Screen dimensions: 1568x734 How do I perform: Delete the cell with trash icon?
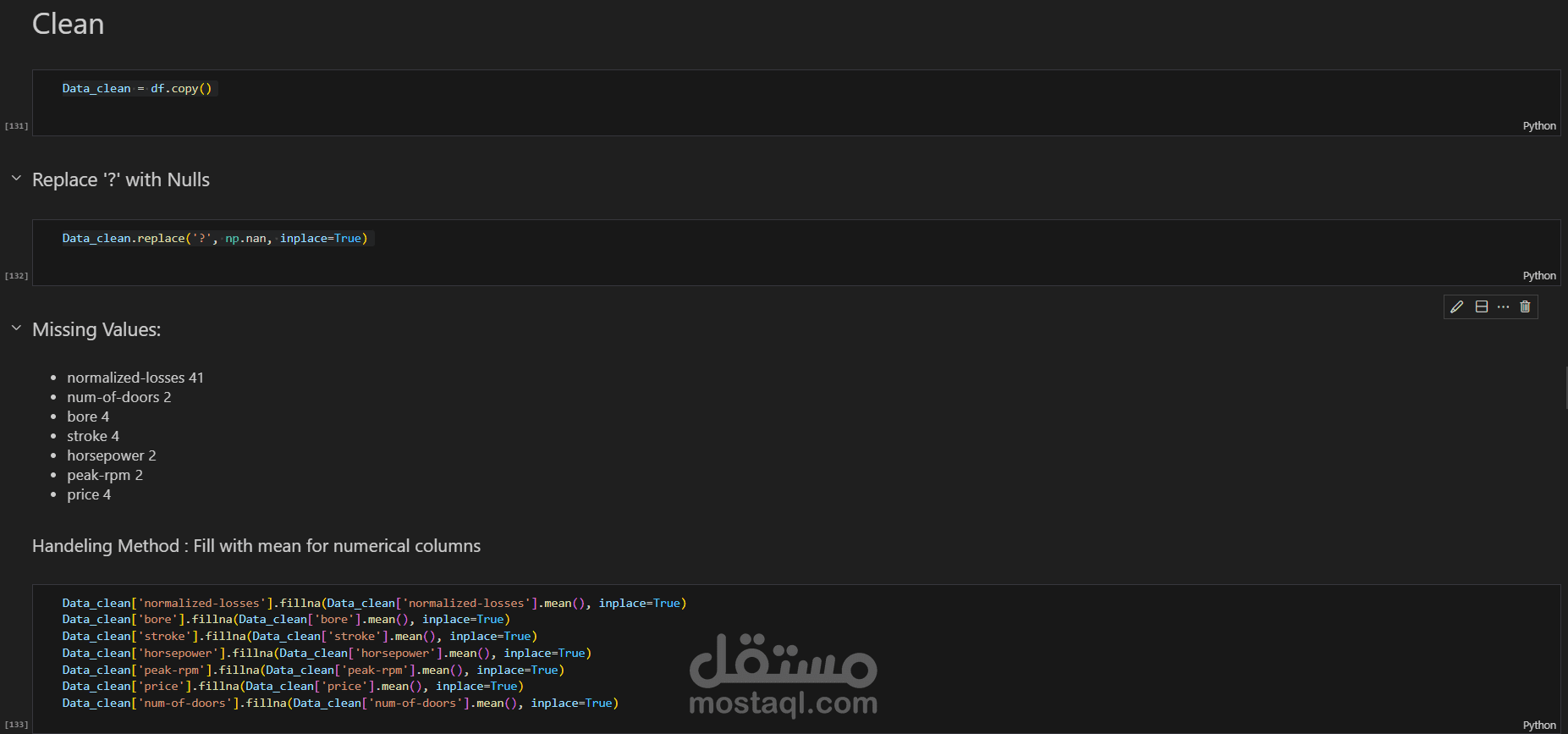coord(1525,306)
